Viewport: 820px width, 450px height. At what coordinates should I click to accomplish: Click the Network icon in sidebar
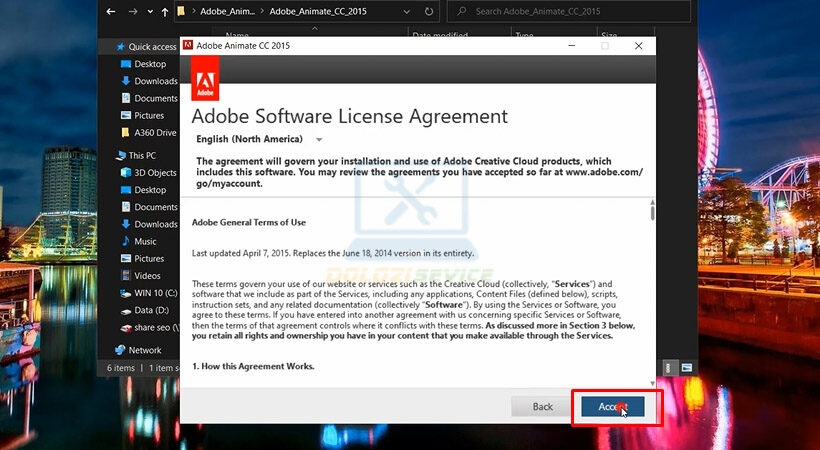(x=120, y=350)
